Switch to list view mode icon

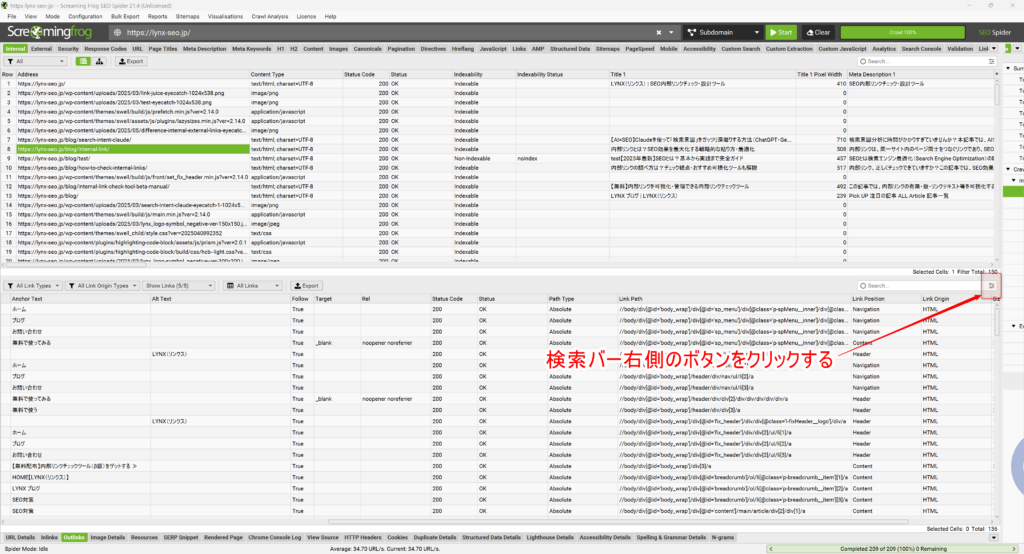(x=83, y=61)
